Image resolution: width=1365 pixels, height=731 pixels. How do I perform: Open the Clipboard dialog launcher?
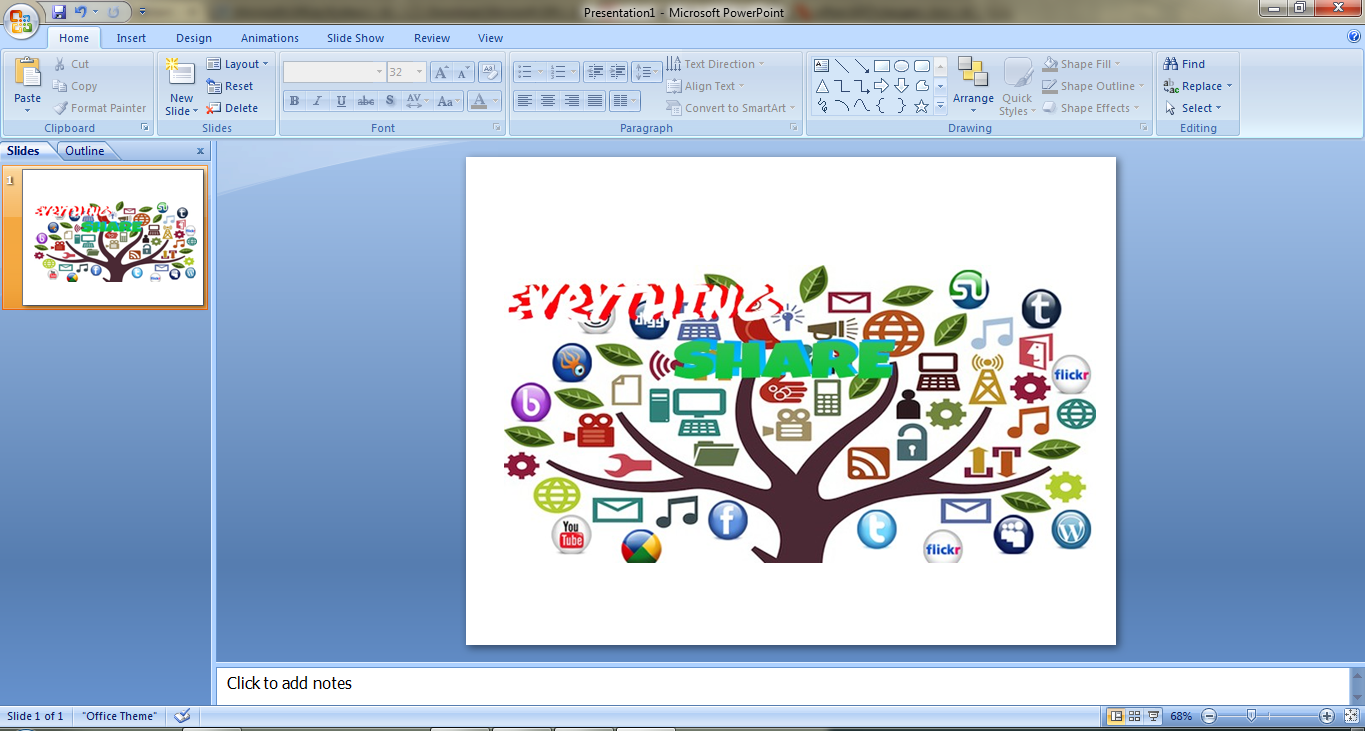click(x=145, y=128)
